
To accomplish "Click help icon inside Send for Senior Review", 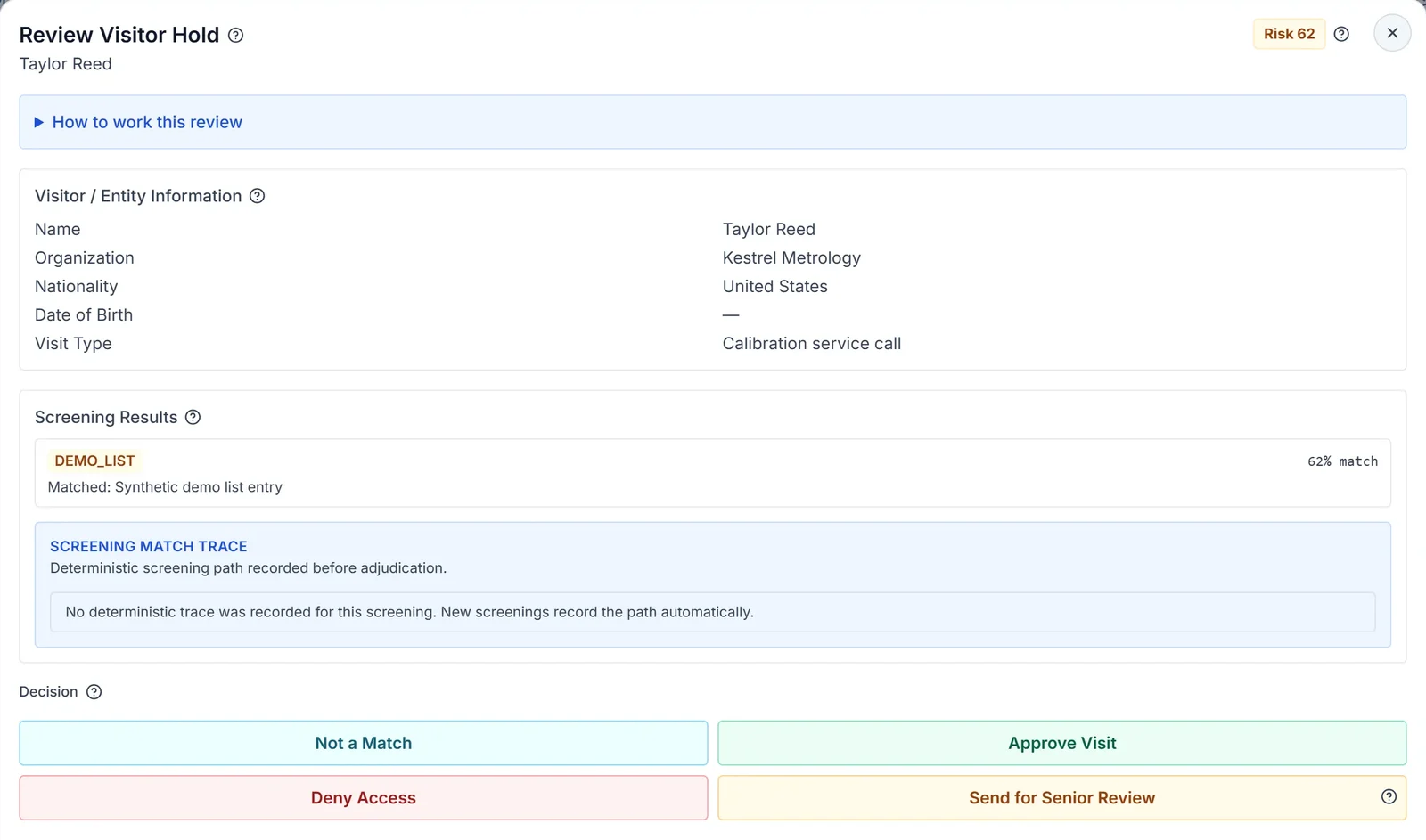I will click(x=1389, y=796).
